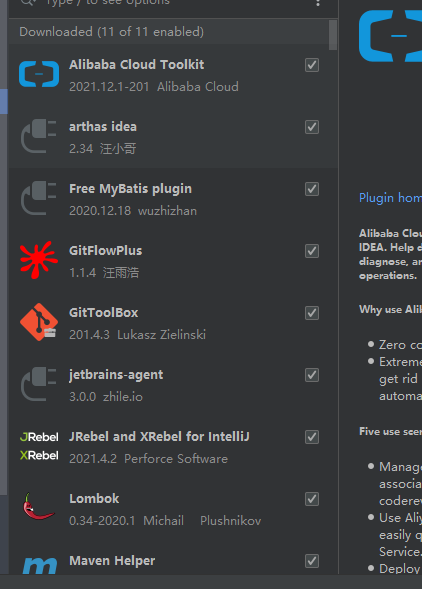
Task: Click the GitToolBox orange git icon
Action: click(39, 322)
